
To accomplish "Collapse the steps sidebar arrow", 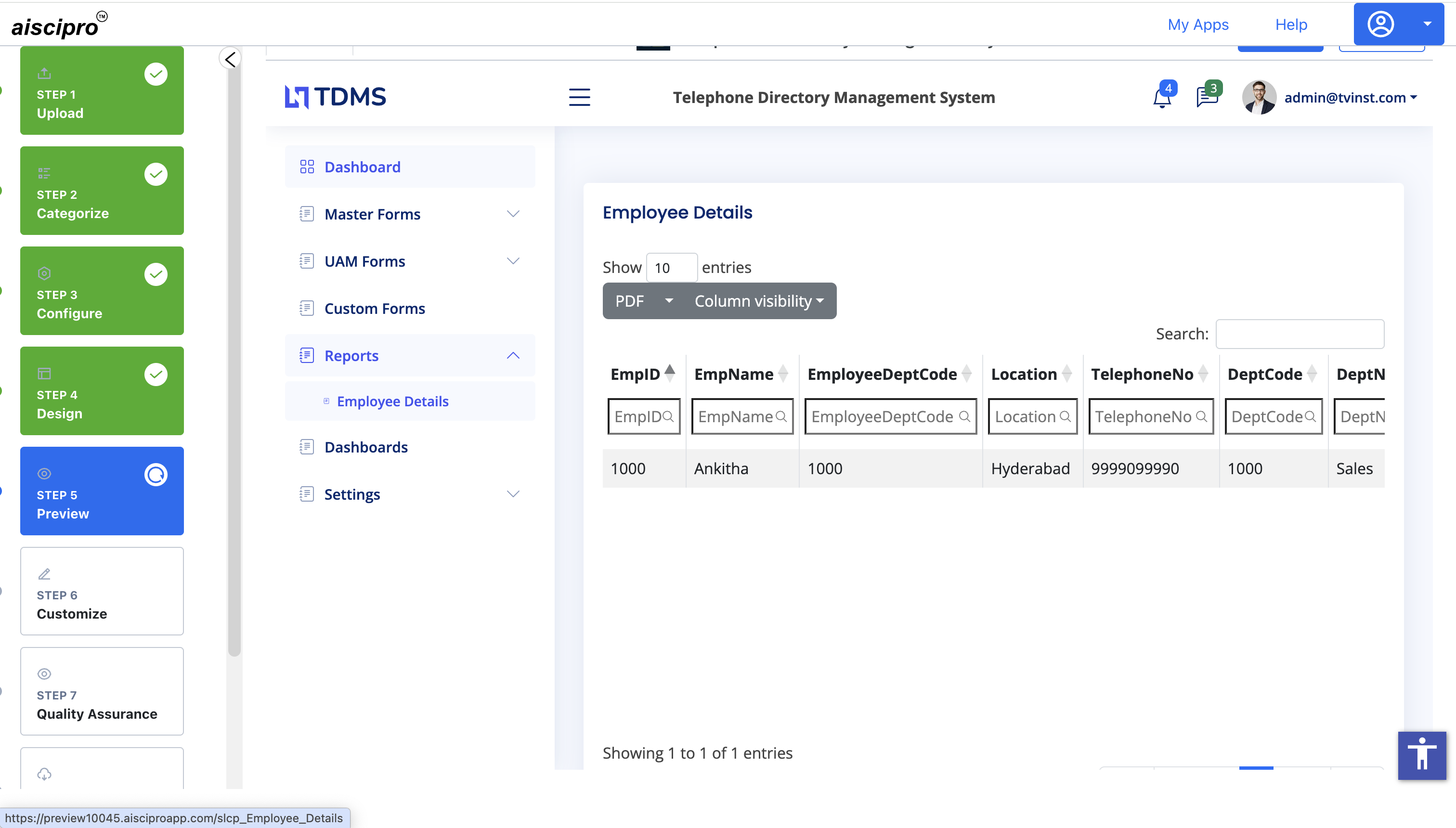I will 230,59.
